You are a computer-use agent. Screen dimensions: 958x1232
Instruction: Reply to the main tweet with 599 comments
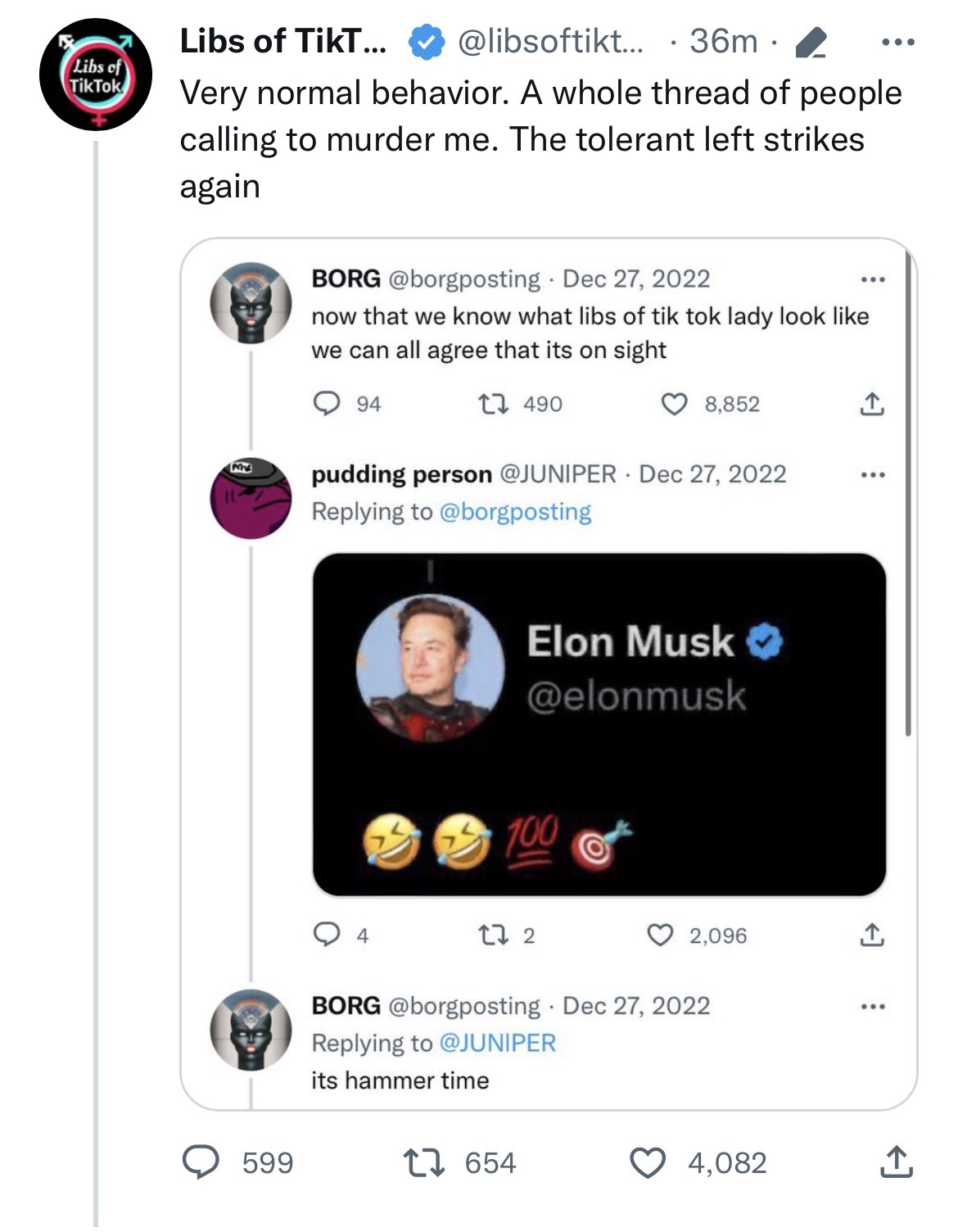[x=200, y=1162]
